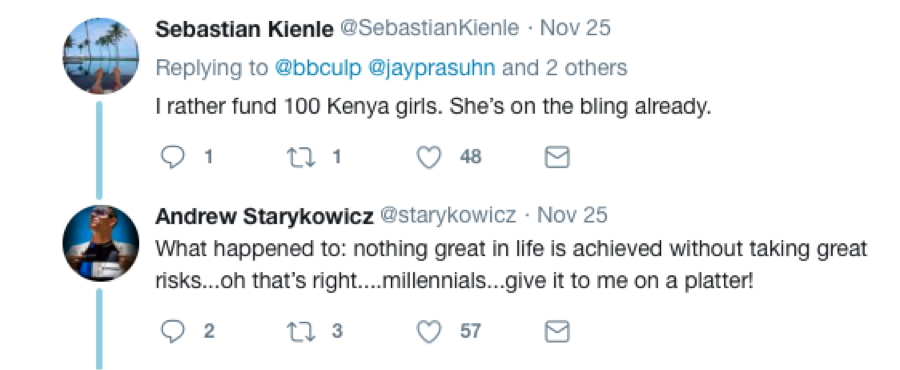Open the @starykowicz handle

(x=448, y=216)
